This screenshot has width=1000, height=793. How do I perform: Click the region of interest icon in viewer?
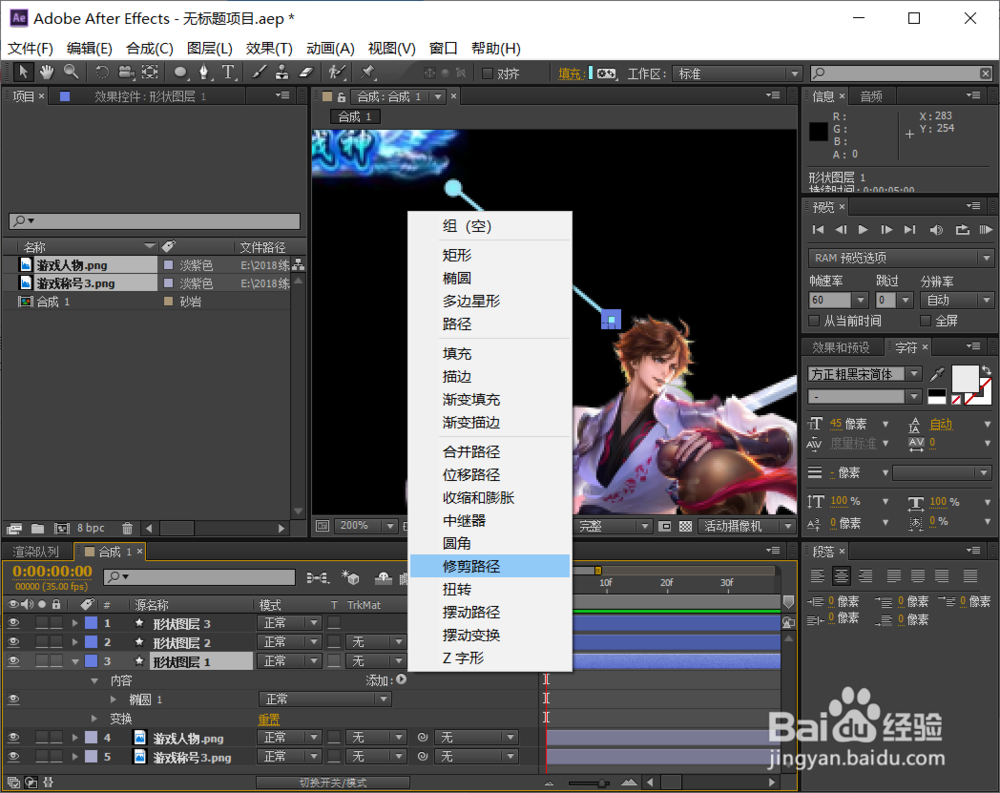[x=665, y=526]
